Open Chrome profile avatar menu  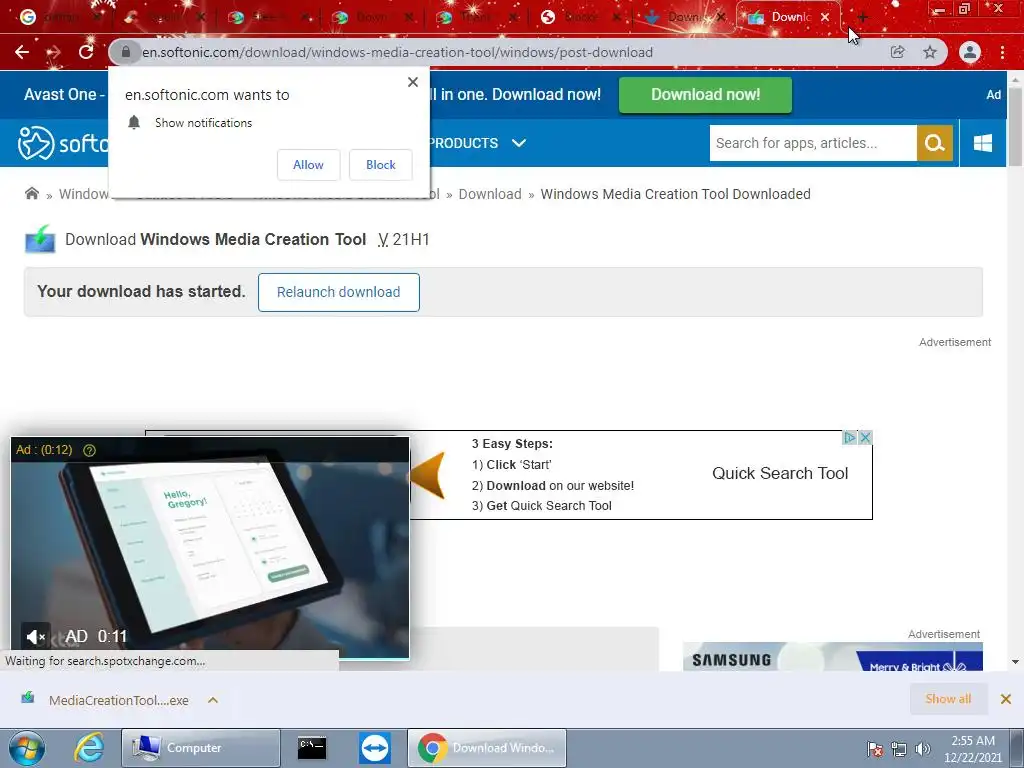tap(970, 52)
